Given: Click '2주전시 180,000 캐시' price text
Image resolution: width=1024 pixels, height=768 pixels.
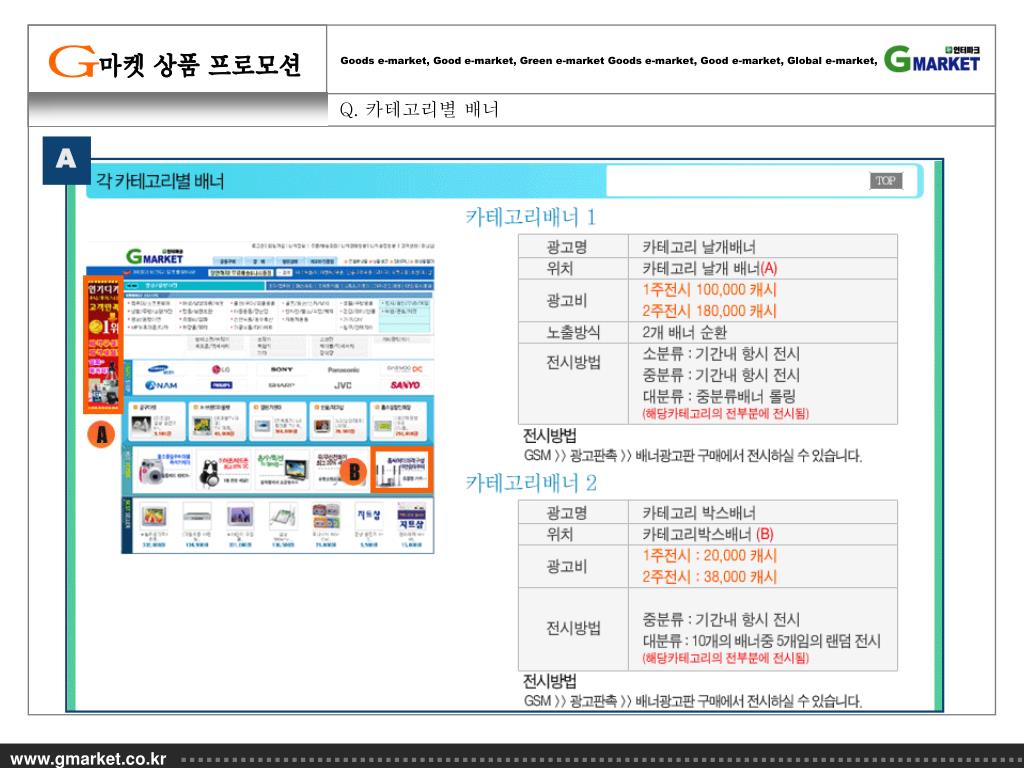Looking at the screenshot, I should coord(709,311).
